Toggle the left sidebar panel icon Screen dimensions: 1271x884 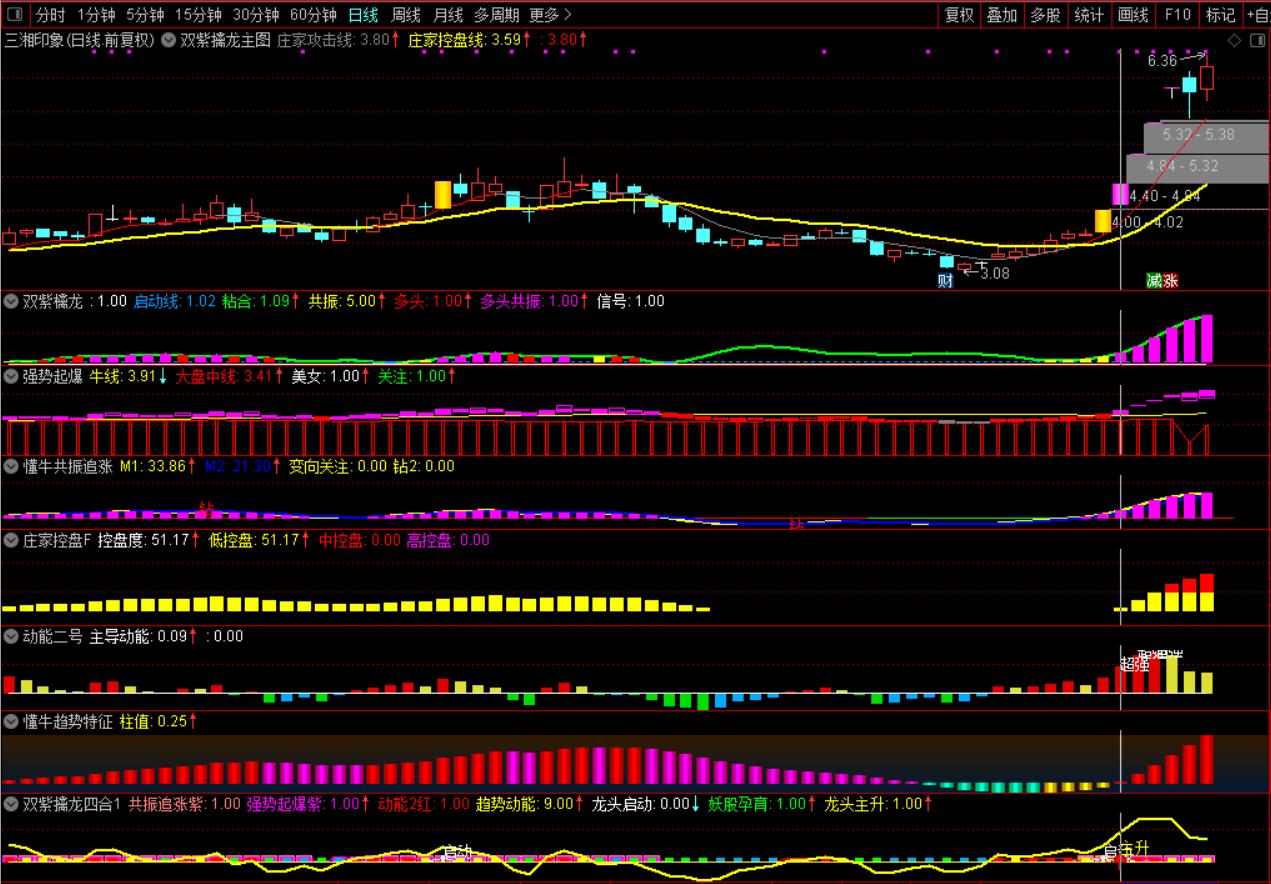pos(14,15)
